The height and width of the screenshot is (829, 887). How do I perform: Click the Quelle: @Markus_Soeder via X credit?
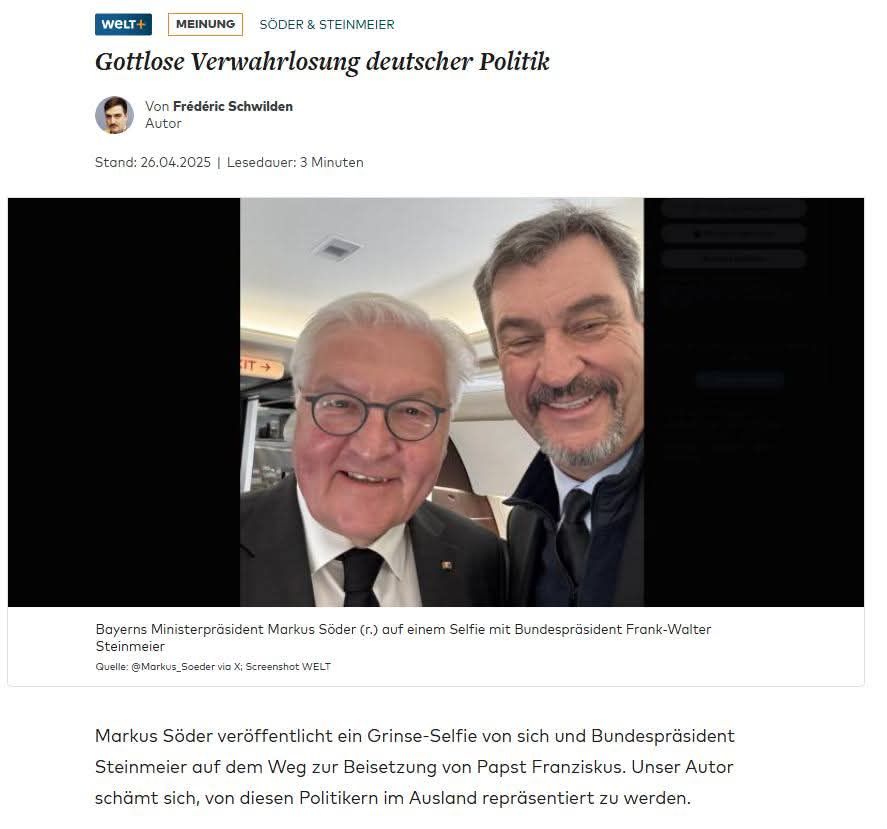point(213,667)
